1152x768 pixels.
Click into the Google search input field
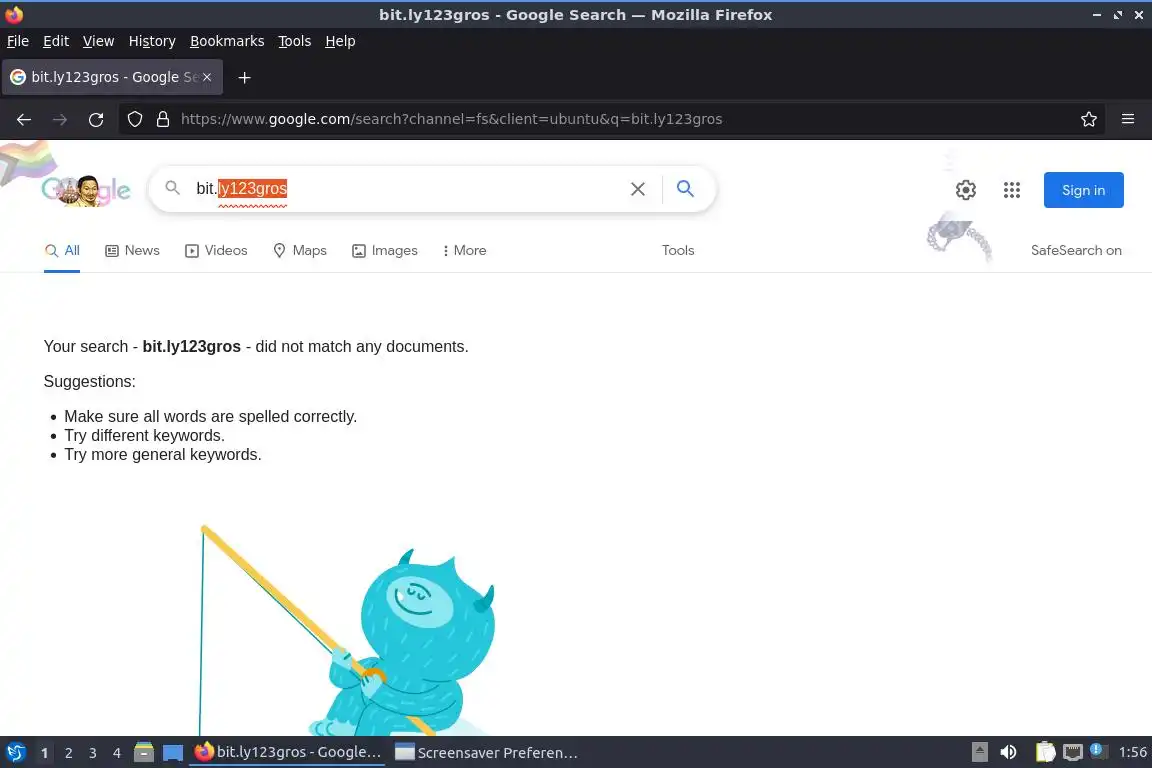(408, 189)
